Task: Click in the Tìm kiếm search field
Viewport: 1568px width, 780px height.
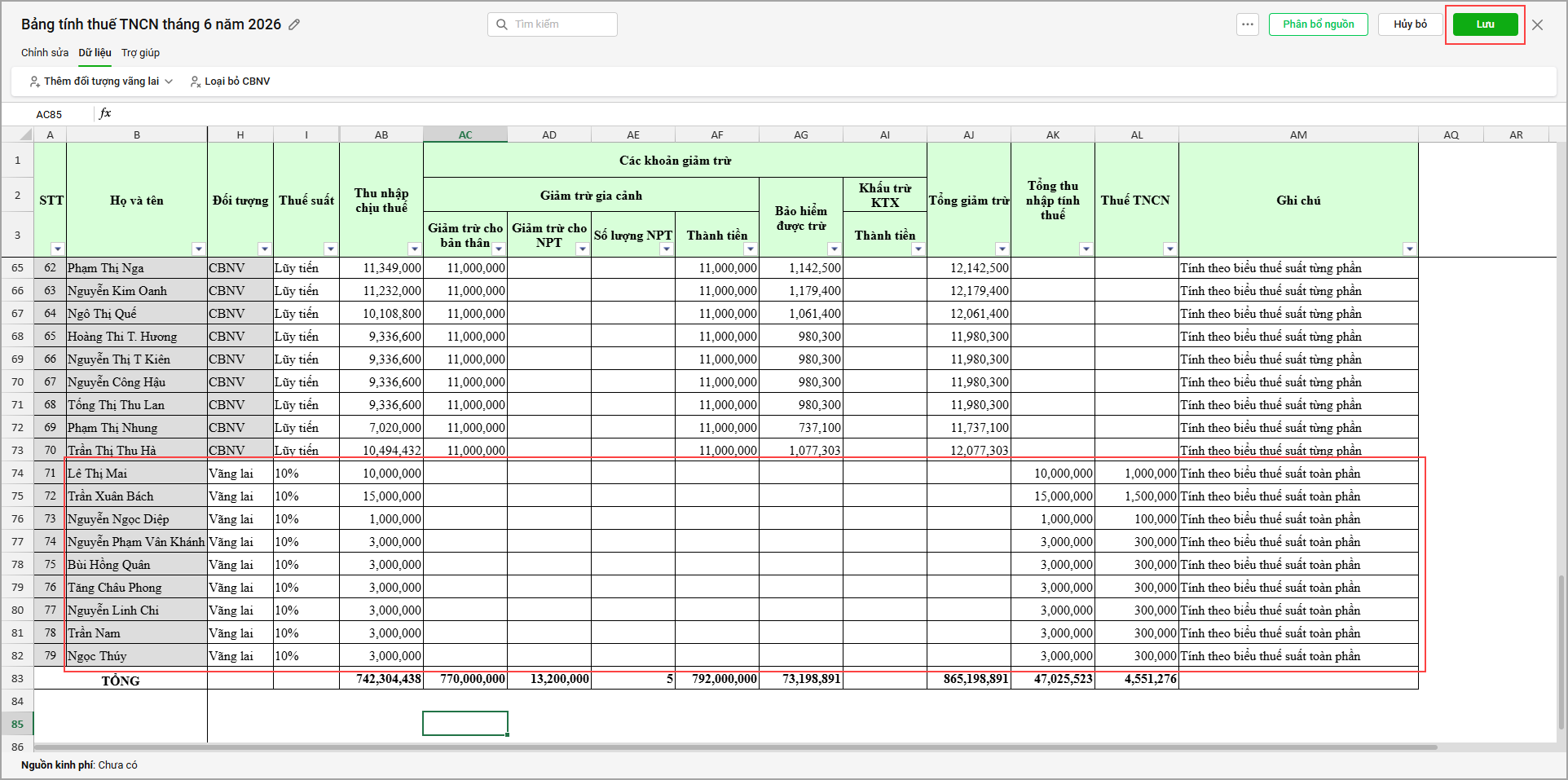Action: tap(553, 24)
